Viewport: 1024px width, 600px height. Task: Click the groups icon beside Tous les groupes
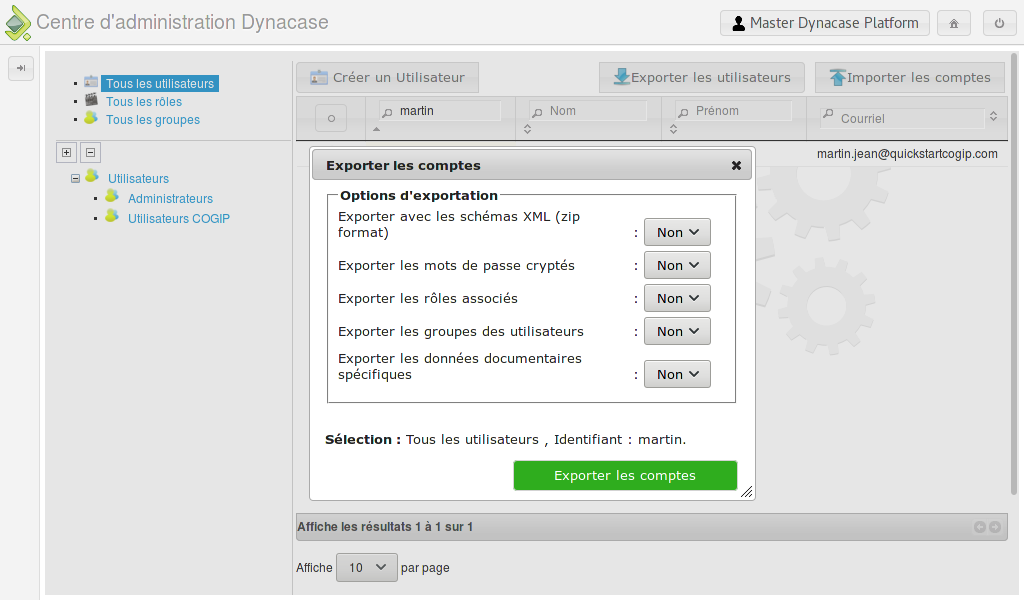click(91, 118)
